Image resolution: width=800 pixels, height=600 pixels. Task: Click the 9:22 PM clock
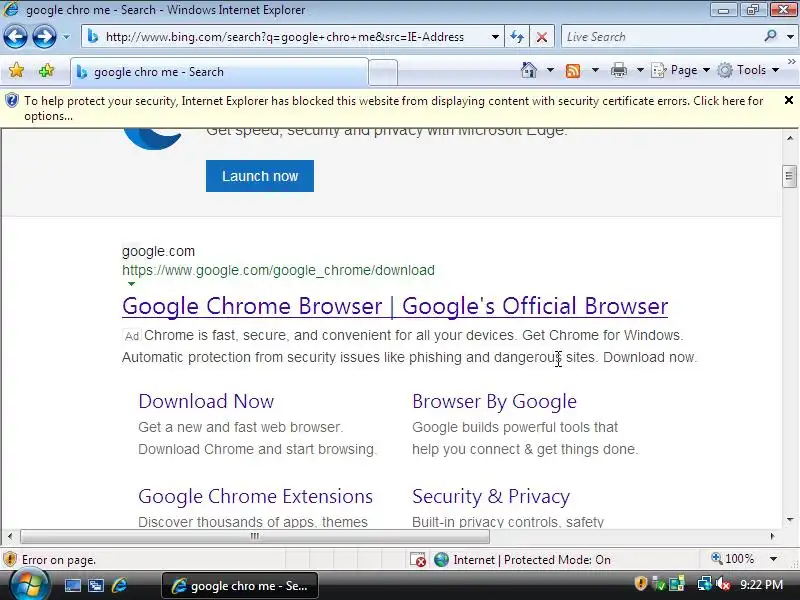click(761, 585)
